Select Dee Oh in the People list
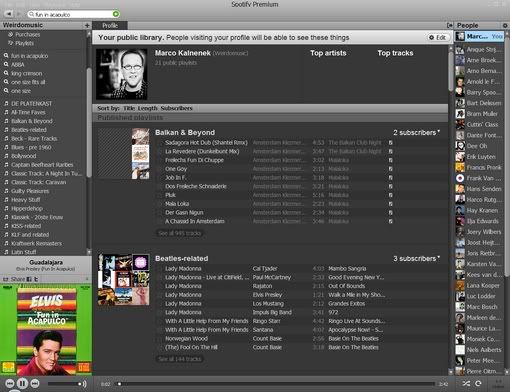This screenshot has height=392, width=510. tap(479, 146)
